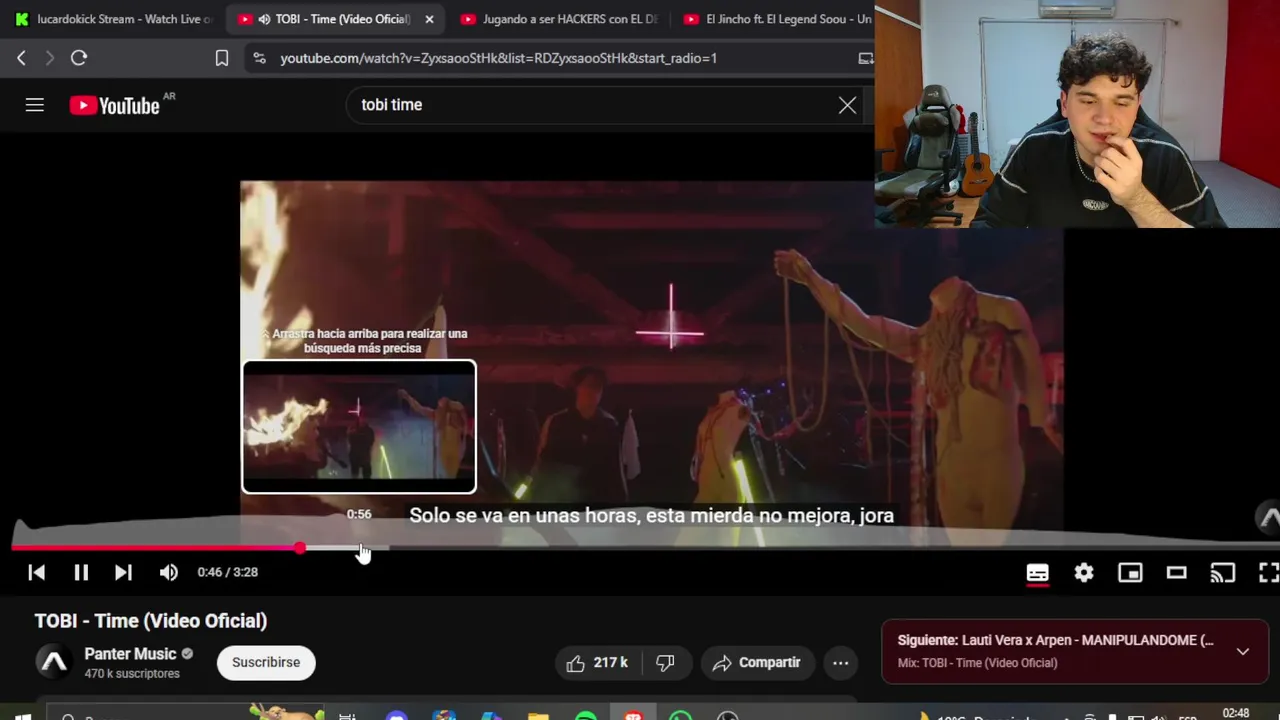Image resolution: width=1280 pixels, height=720 pixels.
Task: Go back in browser history
Action: point(21,58)
